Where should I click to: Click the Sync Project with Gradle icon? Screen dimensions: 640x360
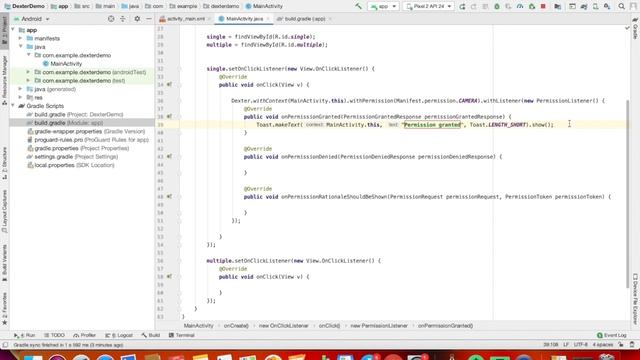(x=584, y=7)
